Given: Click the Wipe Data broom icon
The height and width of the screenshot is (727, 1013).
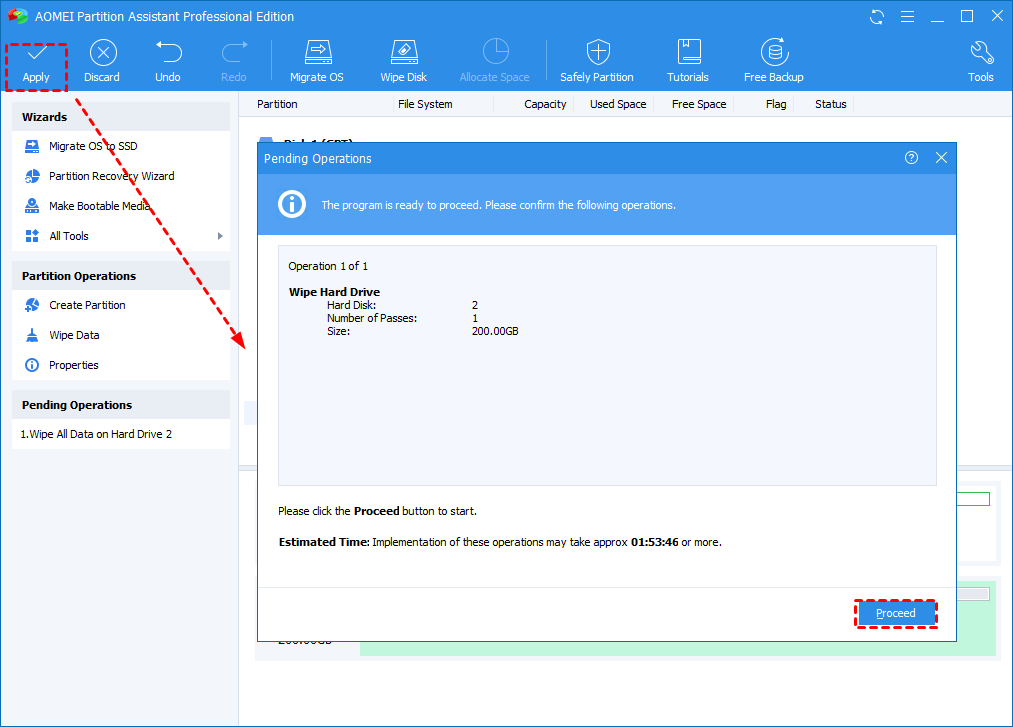Looking at the screenshot, I should click(x=32, y=335).
